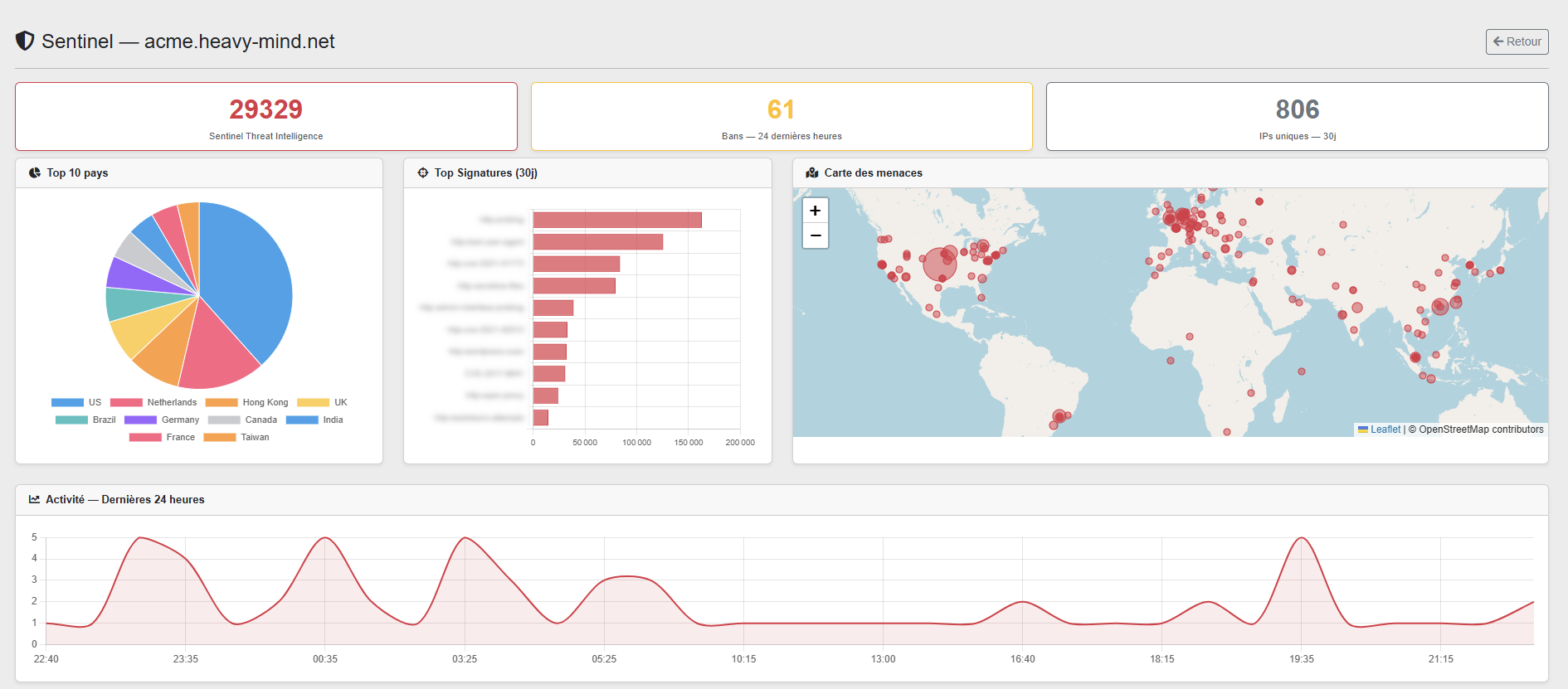
Task: Toggle Brazil legend entry
Action: [x=85, y=420]
